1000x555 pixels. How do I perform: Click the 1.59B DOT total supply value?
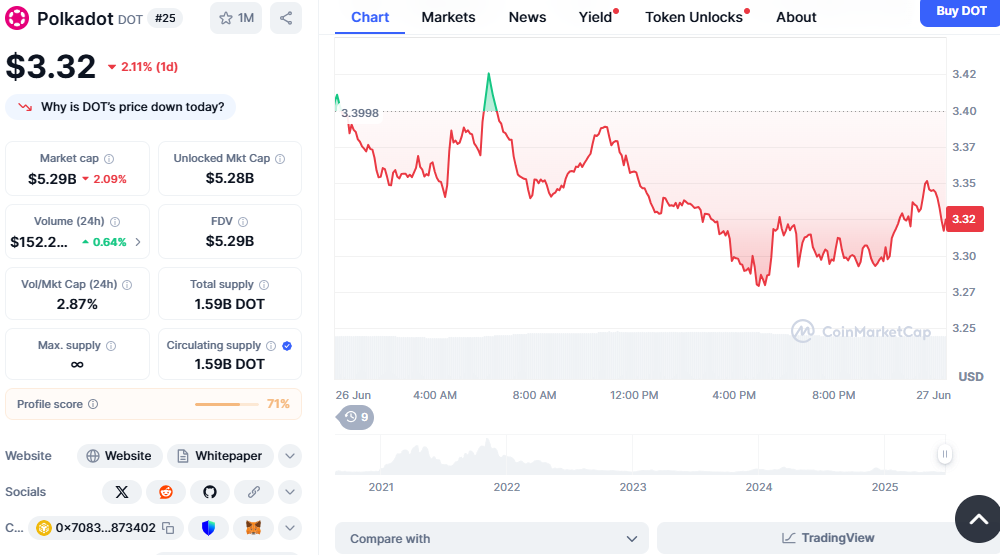[230, 304]
